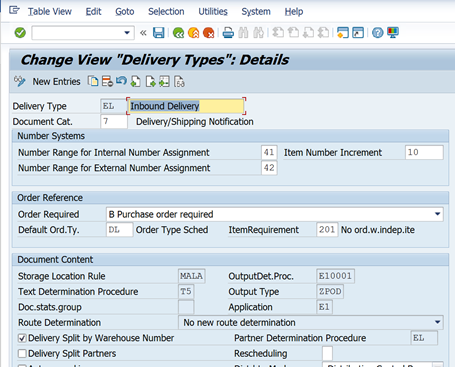Open the Route Determination dropdown

point(438,323)
